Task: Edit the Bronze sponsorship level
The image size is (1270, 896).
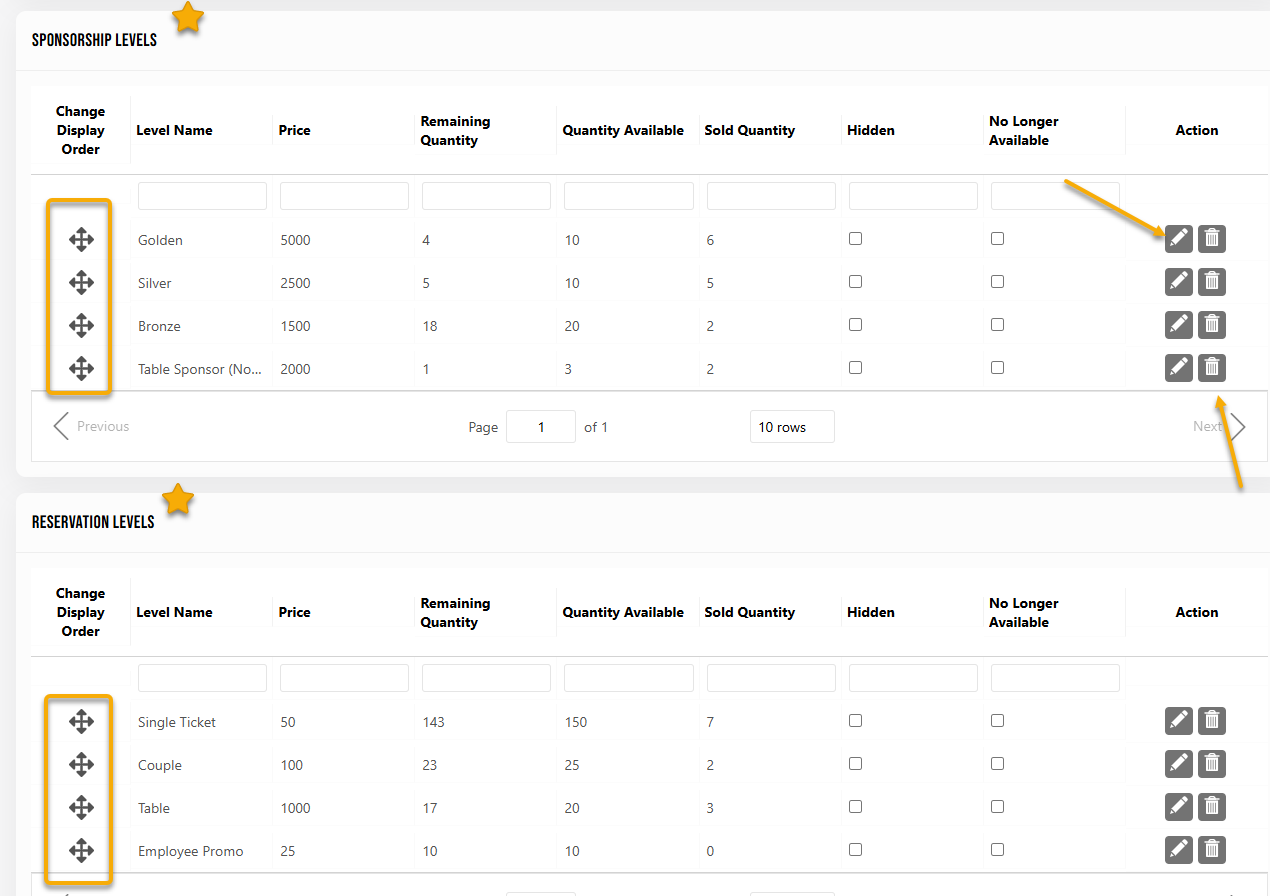Action: click(x=1179, y=325)
